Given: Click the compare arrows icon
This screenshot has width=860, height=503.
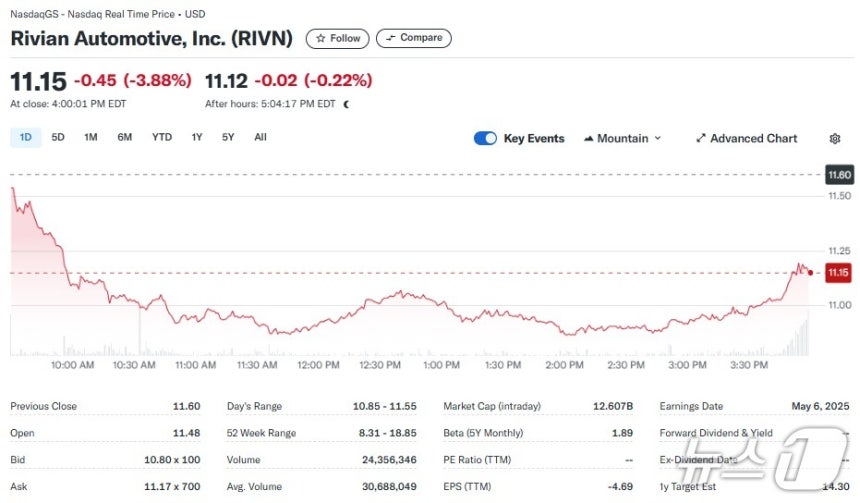Looking at the screenshot, I should [x=391, y=38].
